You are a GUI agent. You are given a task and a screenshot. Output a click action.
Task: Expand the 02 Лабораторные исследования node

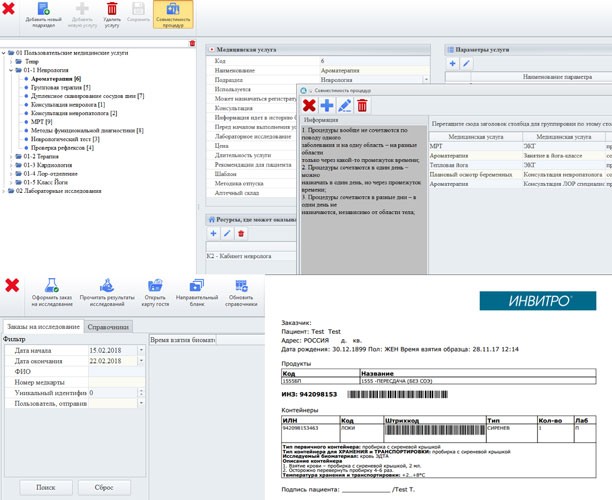click(x=4, y=190)
